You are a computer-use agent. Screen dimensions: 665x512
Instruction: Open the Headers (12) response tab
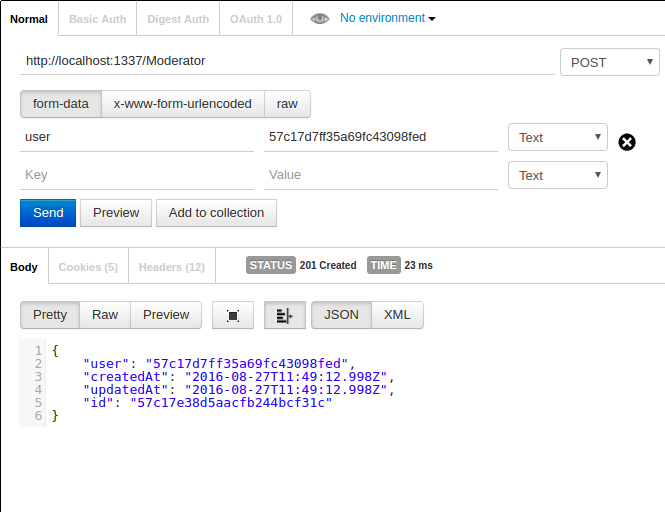pos(171,267)
